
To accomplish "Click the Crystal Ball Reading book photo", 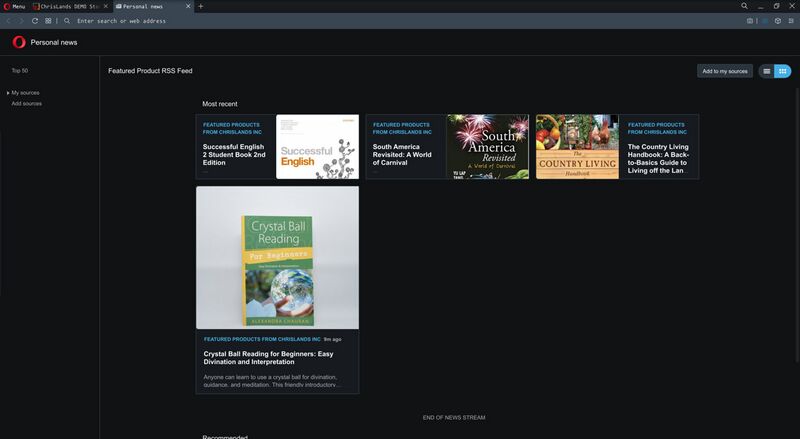I will click(x=278, y=257).
